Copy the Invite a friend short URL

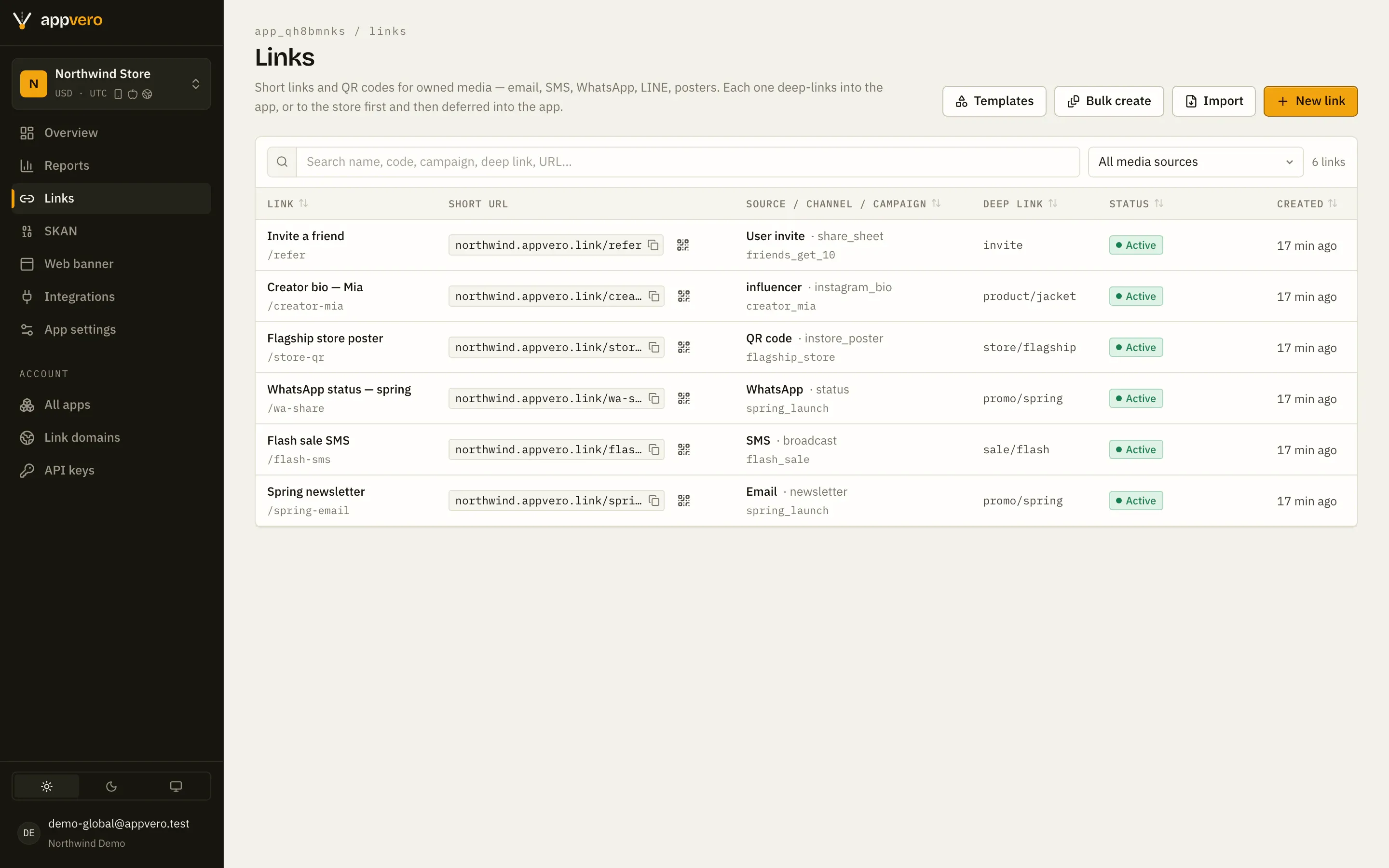pyautogui.click(x=653, y=245)
